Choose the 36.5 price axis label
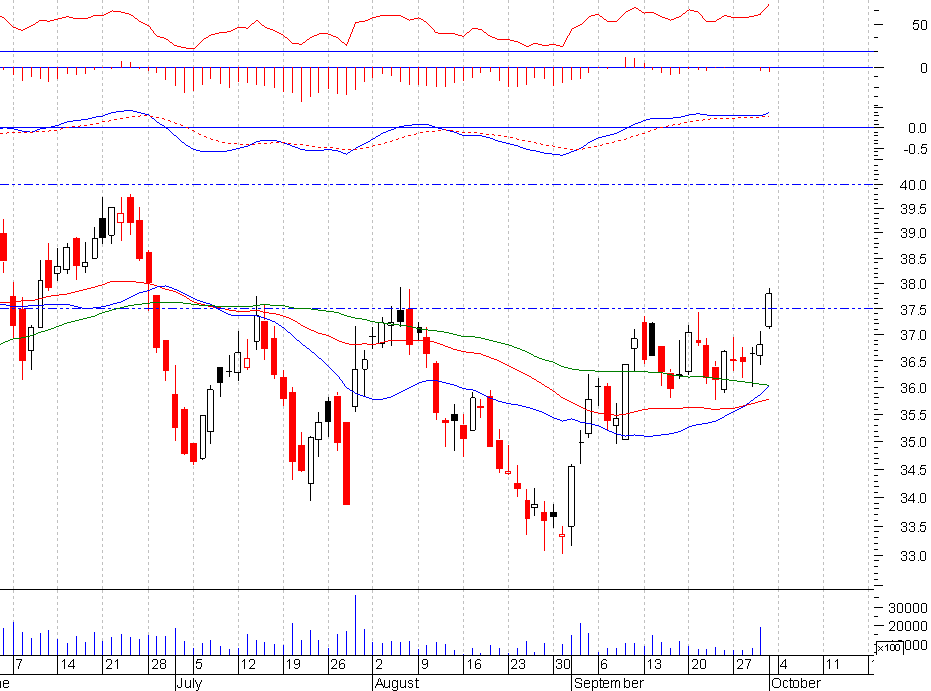931x691 pixels. 913,362
